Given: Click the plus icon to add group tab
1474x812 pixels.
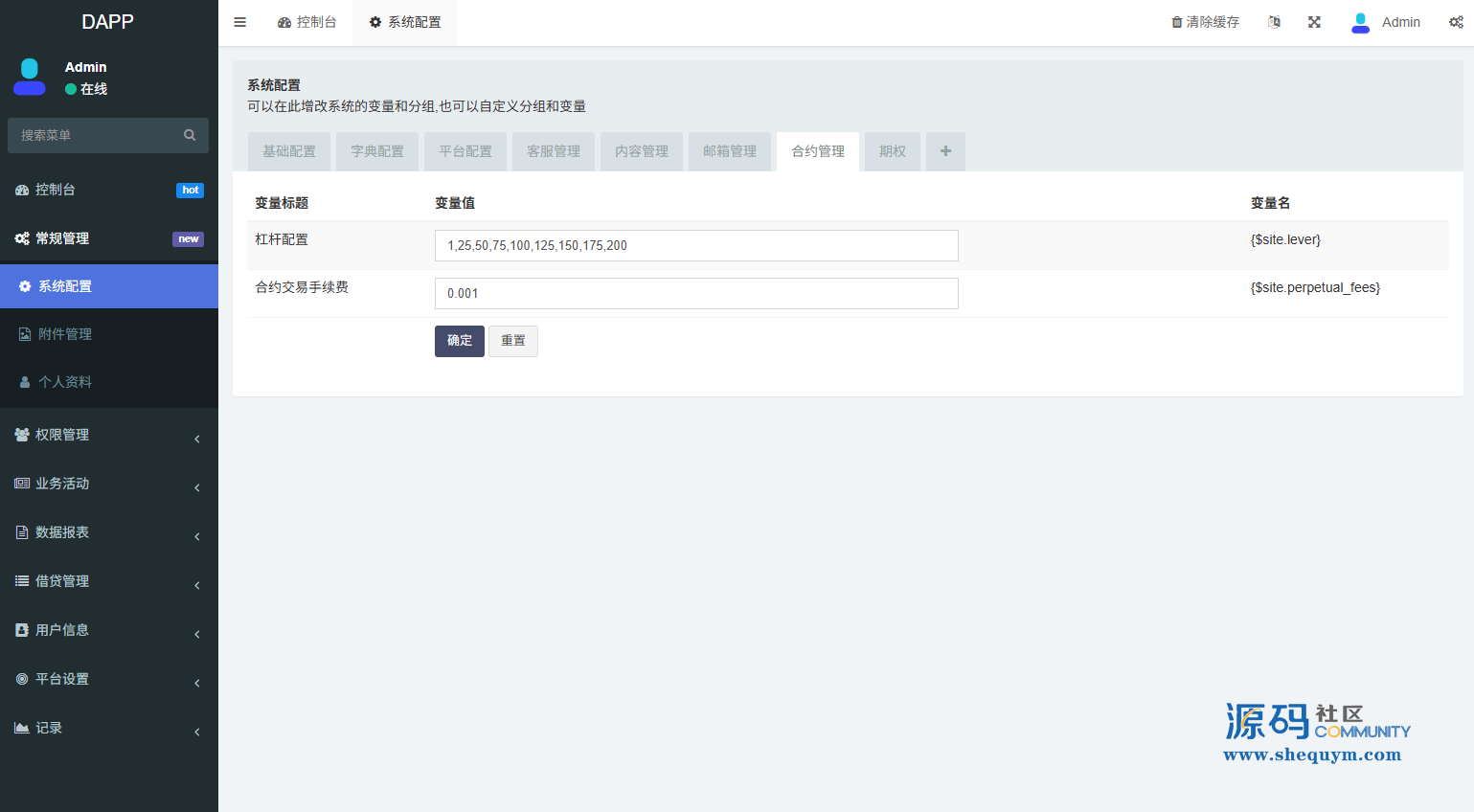Looking at the screenshot, I should click(x=945, y=151).
